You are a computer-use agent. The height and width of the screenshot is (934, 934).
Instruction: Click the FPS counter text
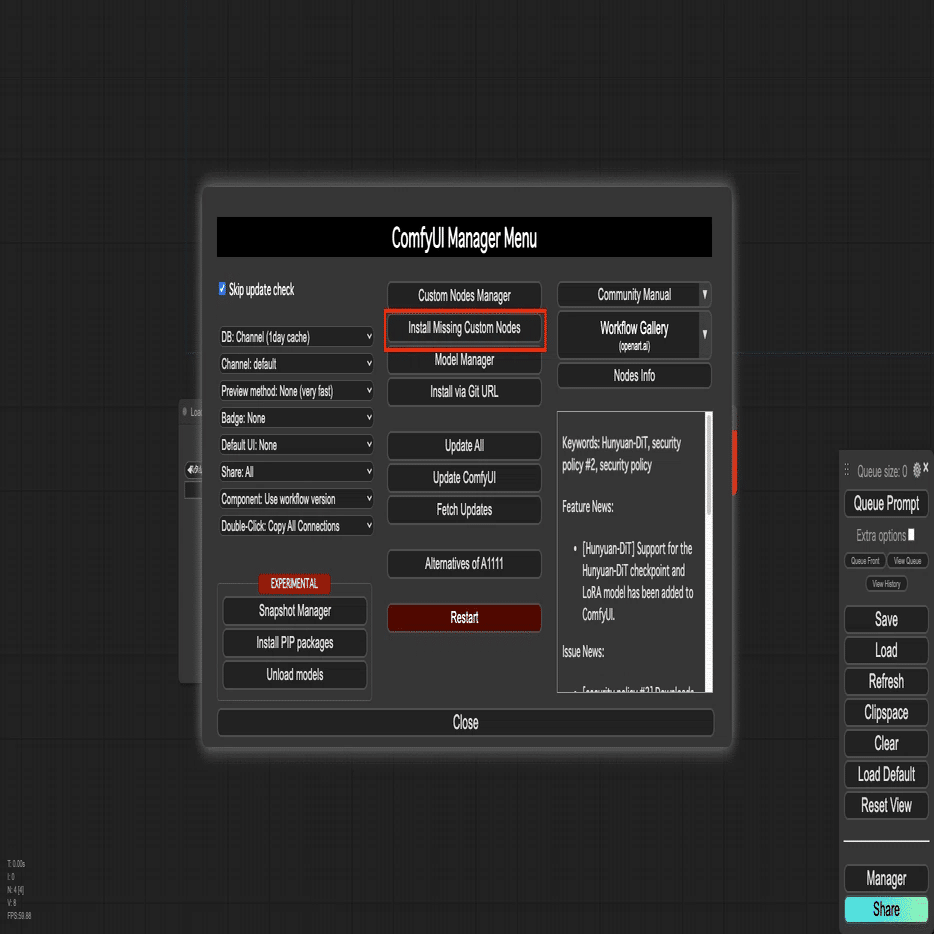tap(19, 916)
